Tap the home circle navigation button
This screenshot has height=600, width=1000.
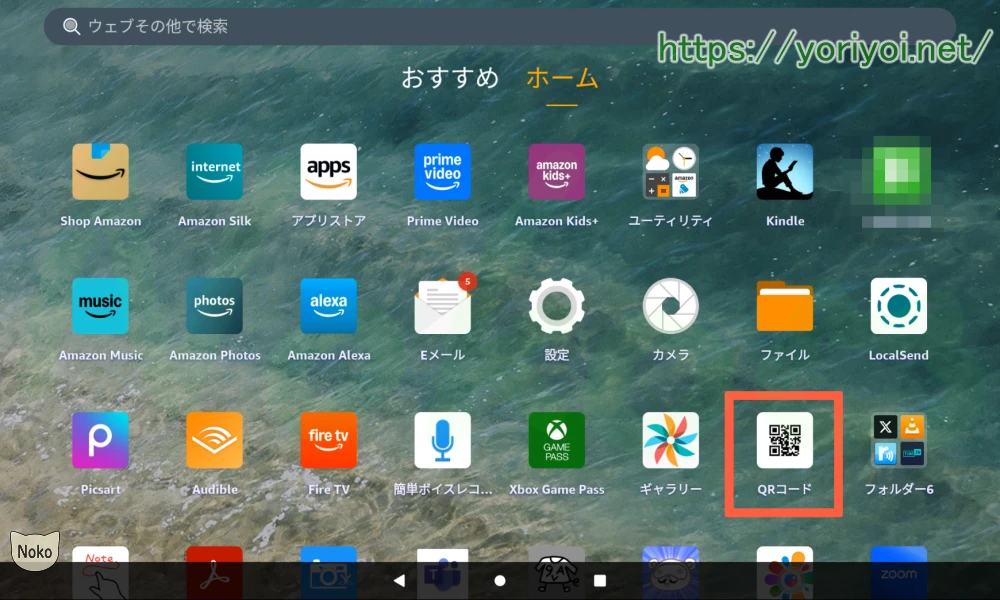[x=500, y=580]
